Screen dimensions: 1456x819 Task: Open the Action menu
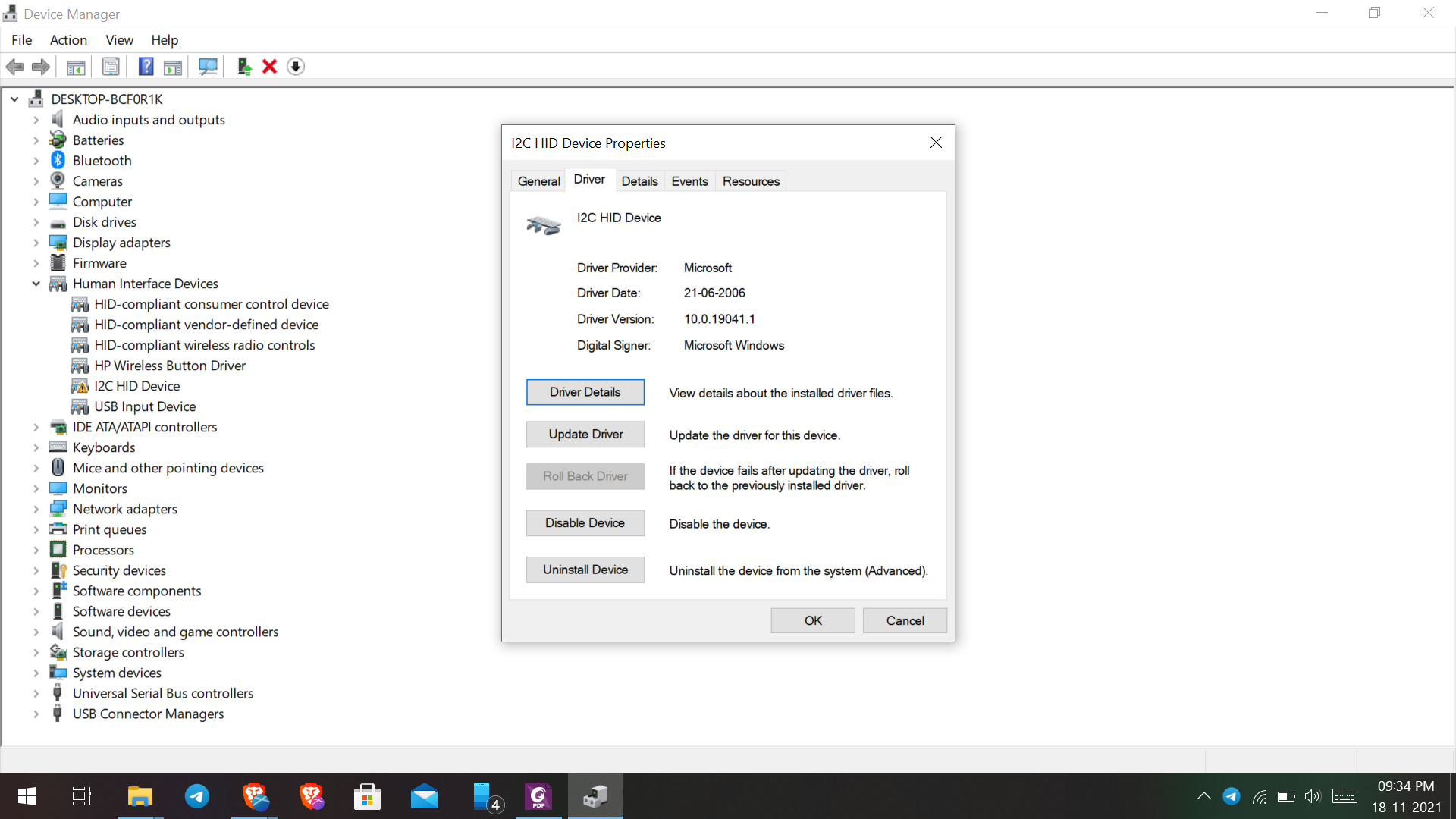[68, 40]
